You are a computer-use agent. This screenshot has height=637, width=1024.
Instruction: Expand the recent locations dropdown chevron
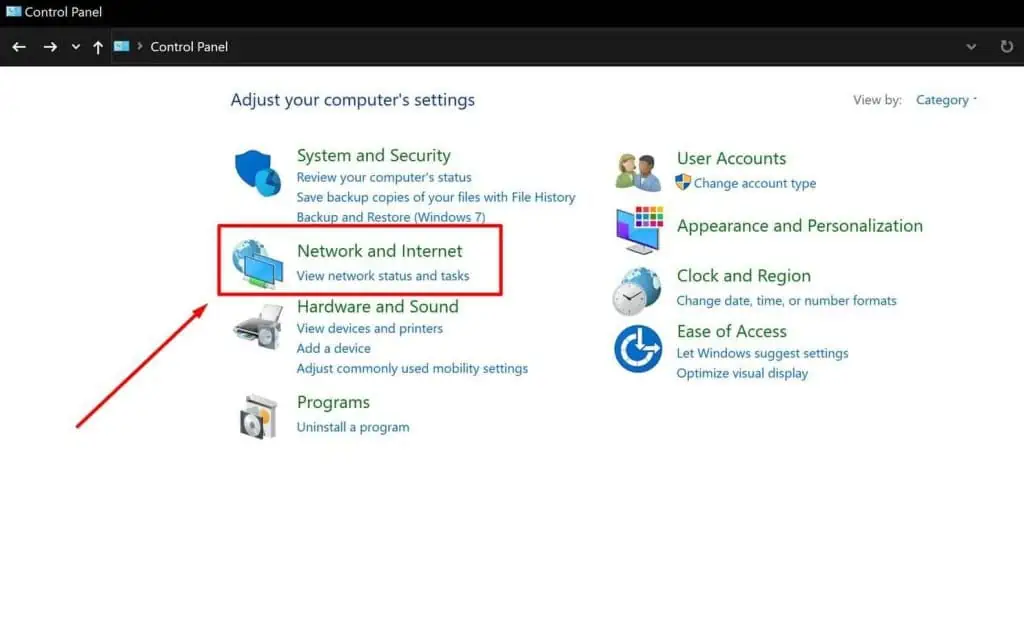(x=76, y=47)
